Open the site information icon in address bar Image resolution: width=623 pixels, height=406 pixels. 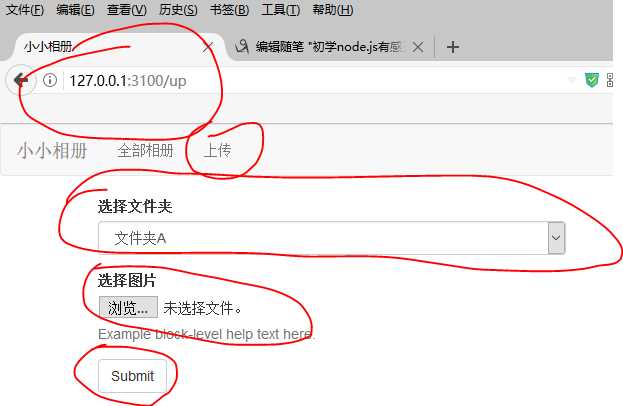(x=50, y=80)
